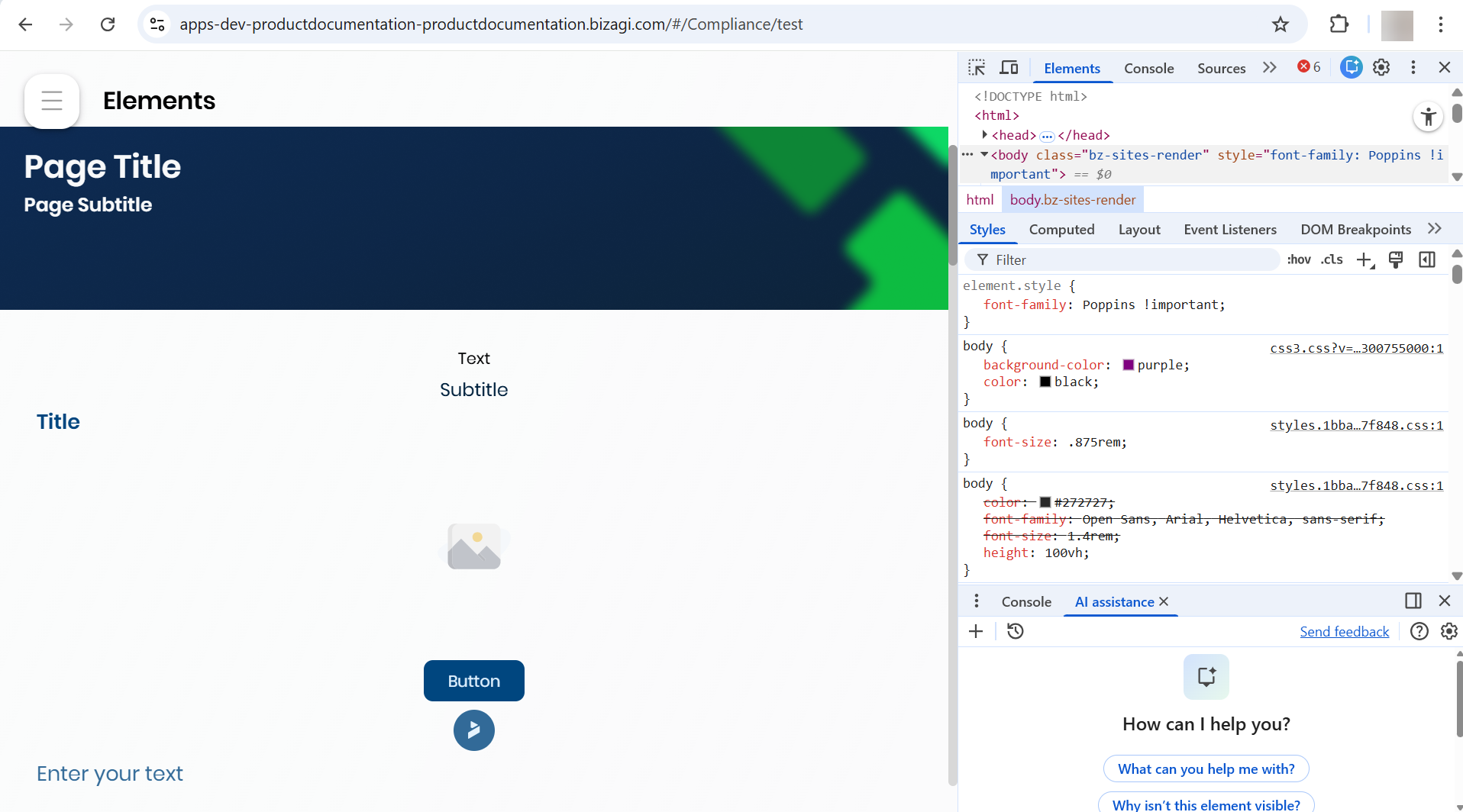This screenshot has height=812, width=1463.
Task: Click the accessibility widget icon
Action: 1428,117
